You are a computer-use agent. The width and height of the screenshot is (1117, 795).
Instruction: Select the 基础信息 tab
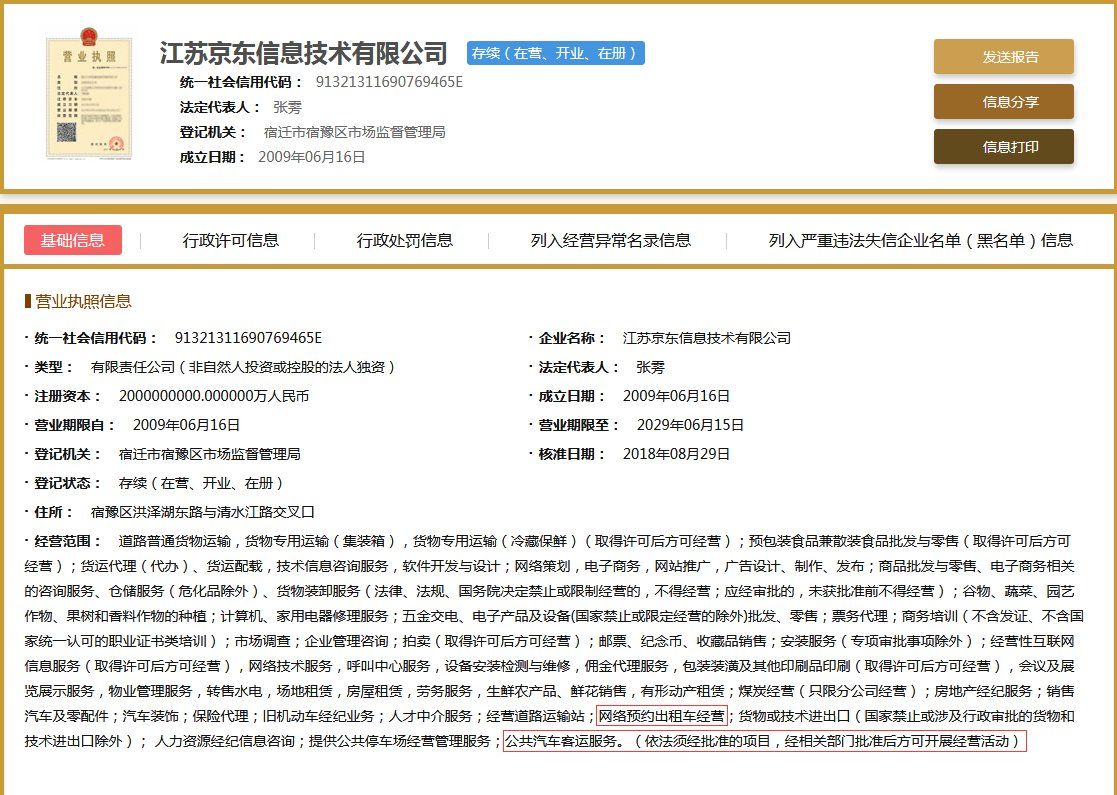tap(73, 240)
